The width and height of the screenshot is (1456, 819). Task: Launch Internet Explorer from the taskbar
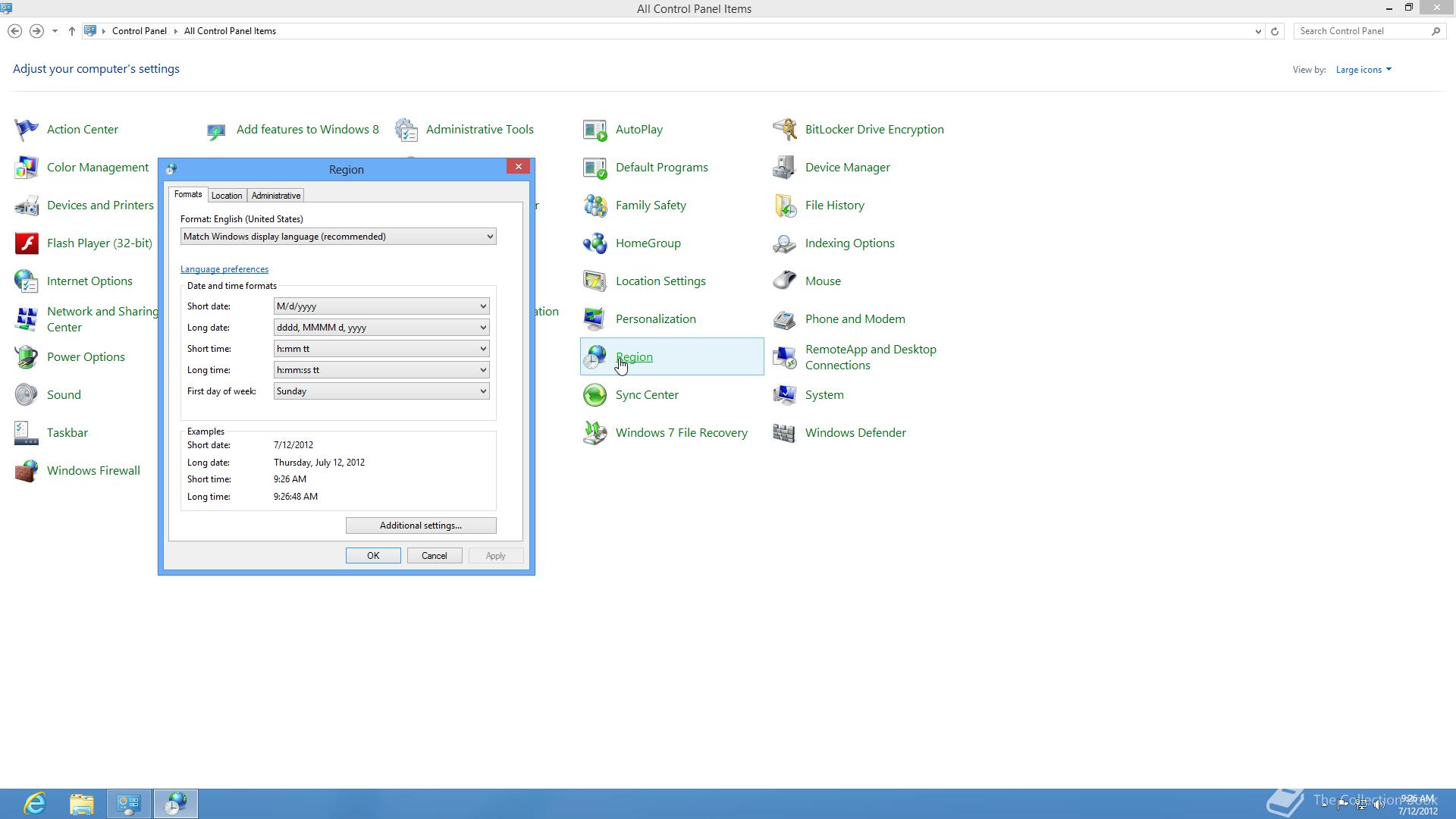click(35, 804)
